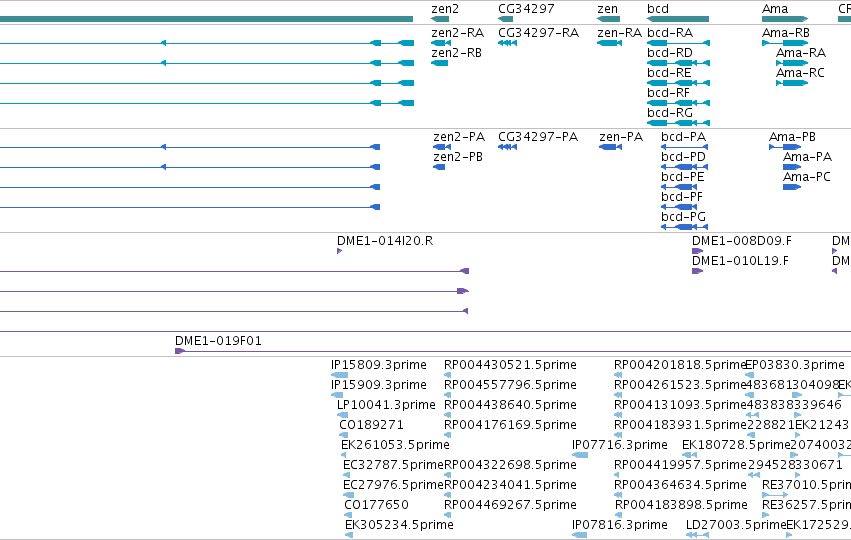This screenshot has width=851, height=540.
Task: Click transcript Ama-RB
Action: (x=786, y=33)
